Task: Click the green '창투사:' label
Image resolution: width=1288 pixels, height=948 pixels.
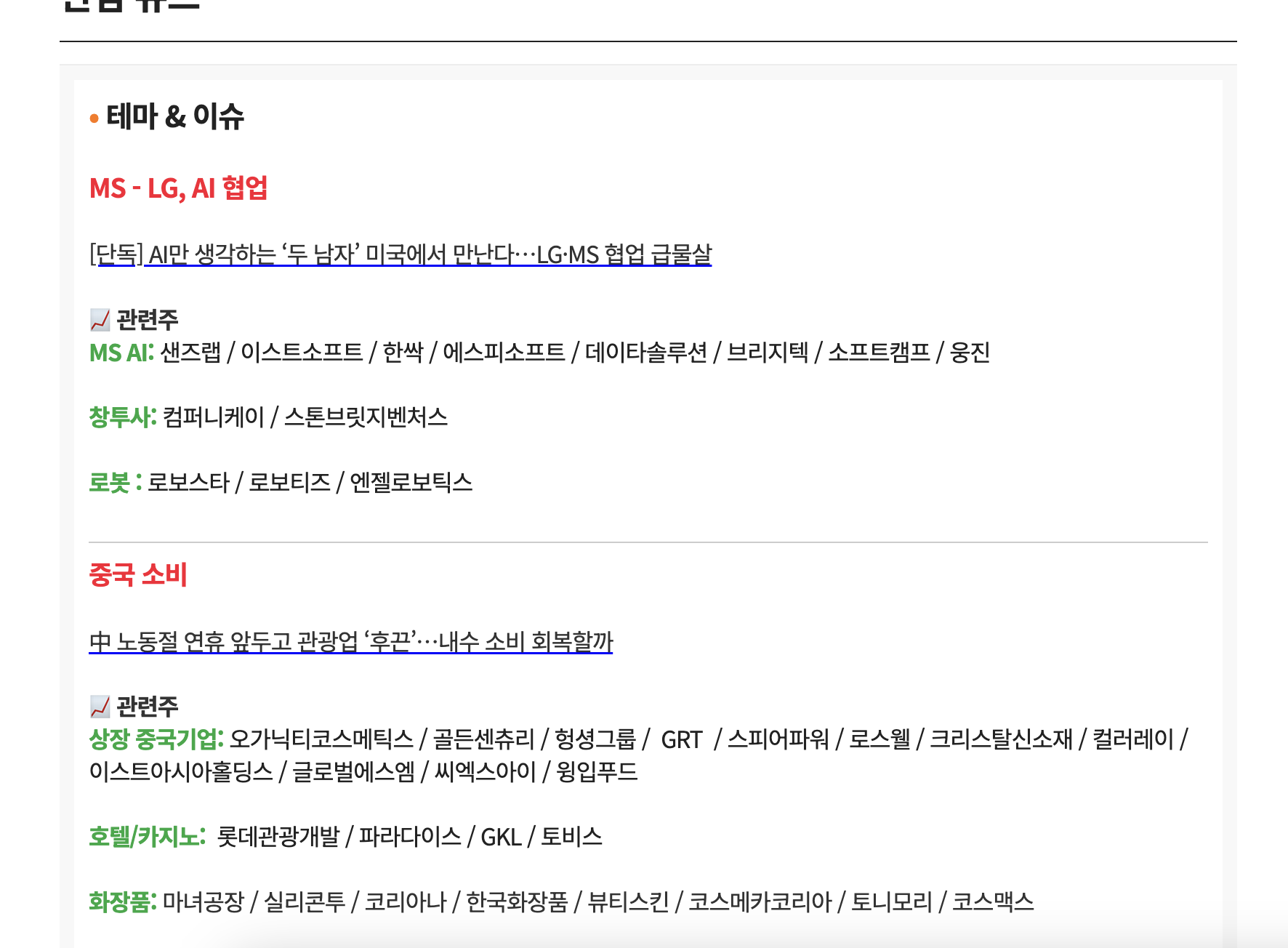Action: pyautogui.click(x=123, y=417)
